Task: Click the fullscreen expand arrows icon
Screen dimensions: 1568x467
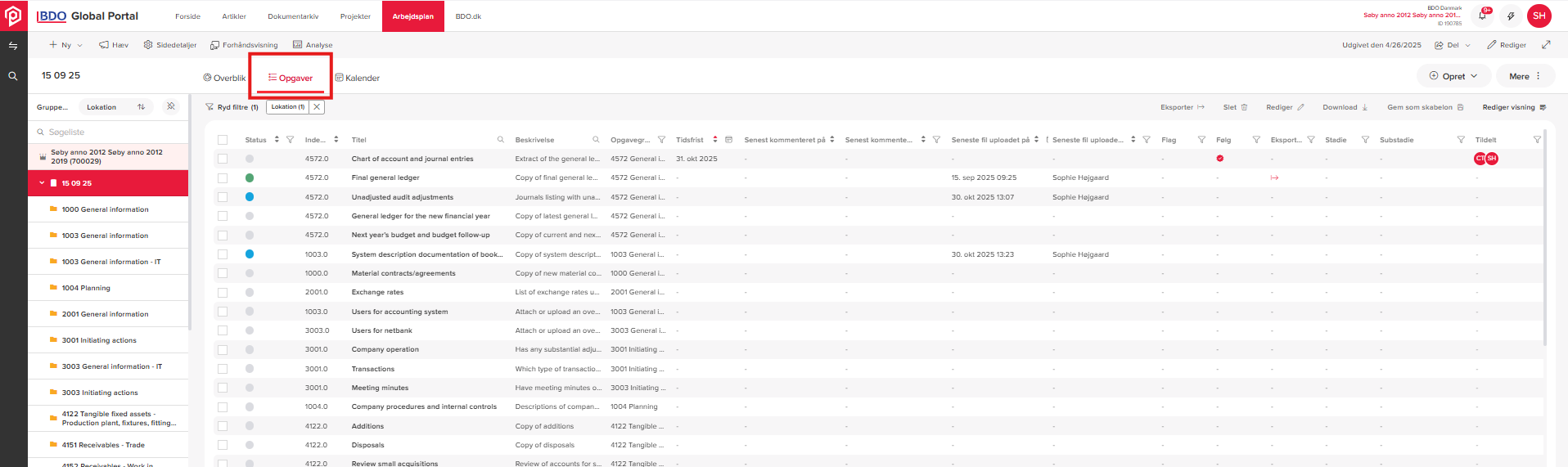Action: click(x=1546, y=45)
